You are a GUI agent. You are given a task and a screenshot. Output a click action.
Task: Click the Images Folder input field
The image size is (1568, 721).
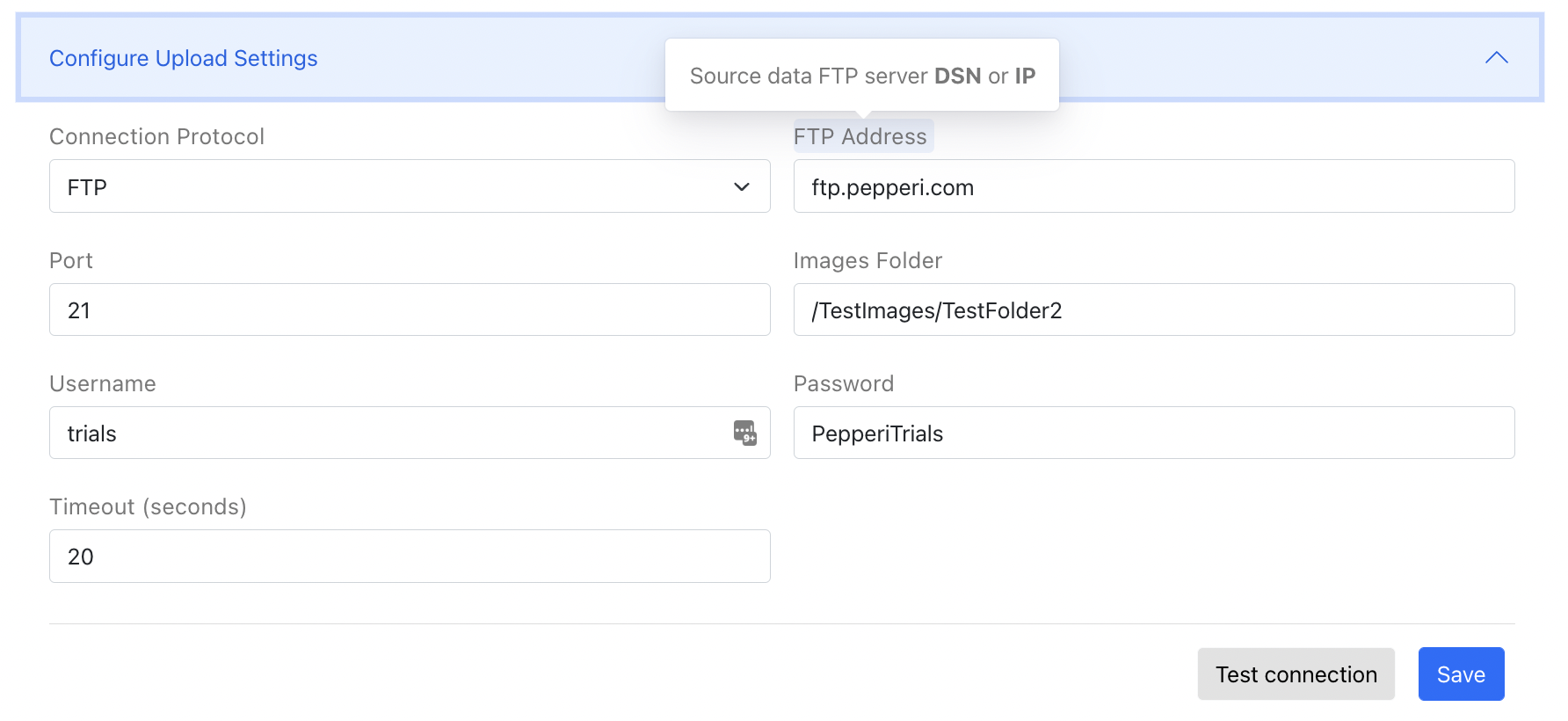(x=1154, y=310)
